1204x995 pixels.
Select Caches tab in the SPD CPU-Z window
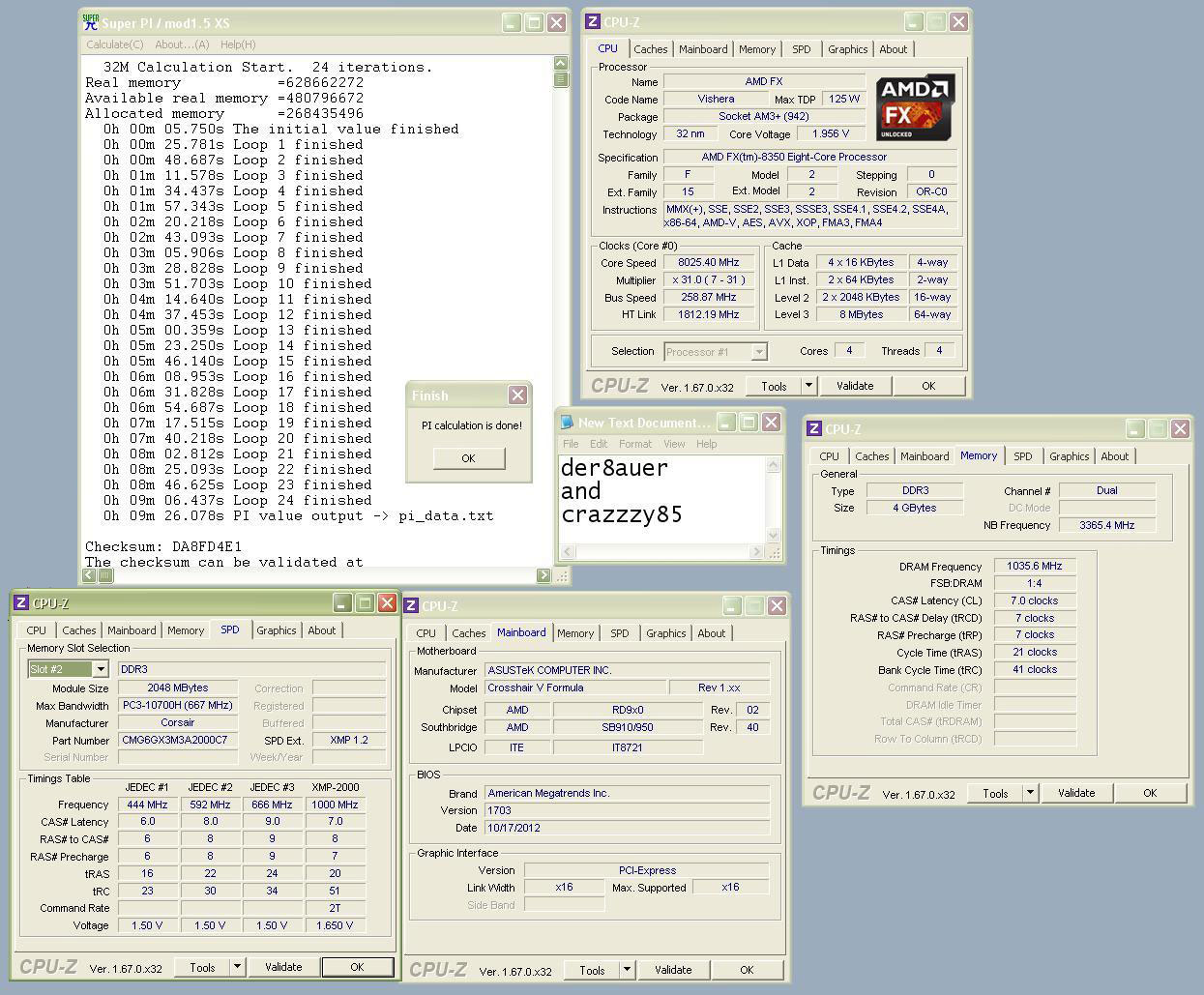tap(79, 630)
